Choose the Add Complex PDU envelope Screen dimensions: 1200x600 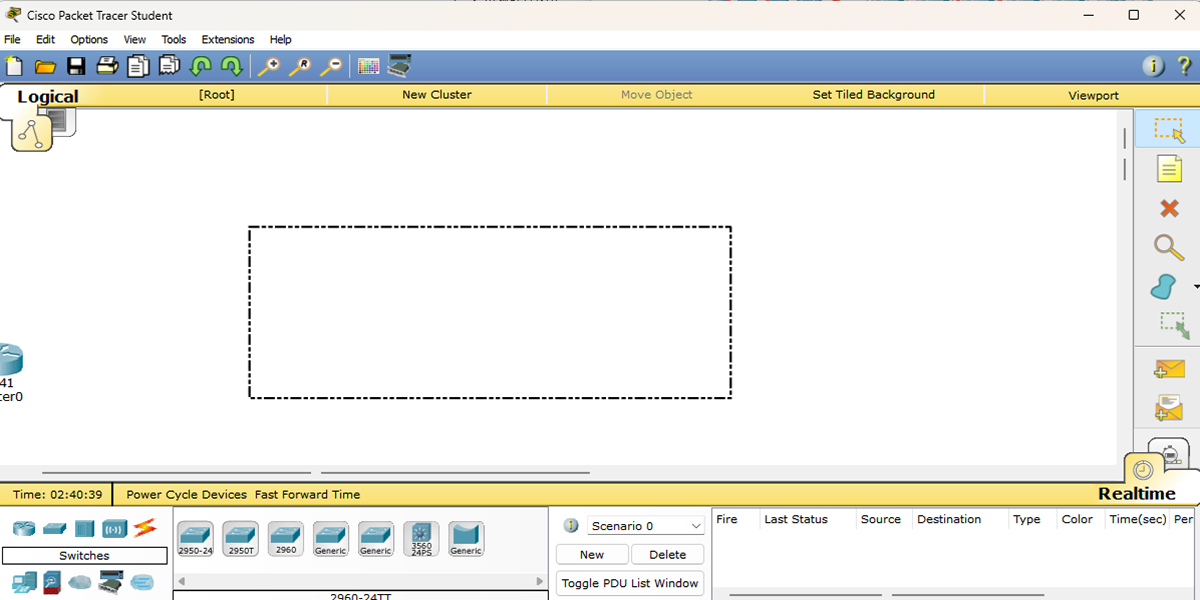[1169, 408]
